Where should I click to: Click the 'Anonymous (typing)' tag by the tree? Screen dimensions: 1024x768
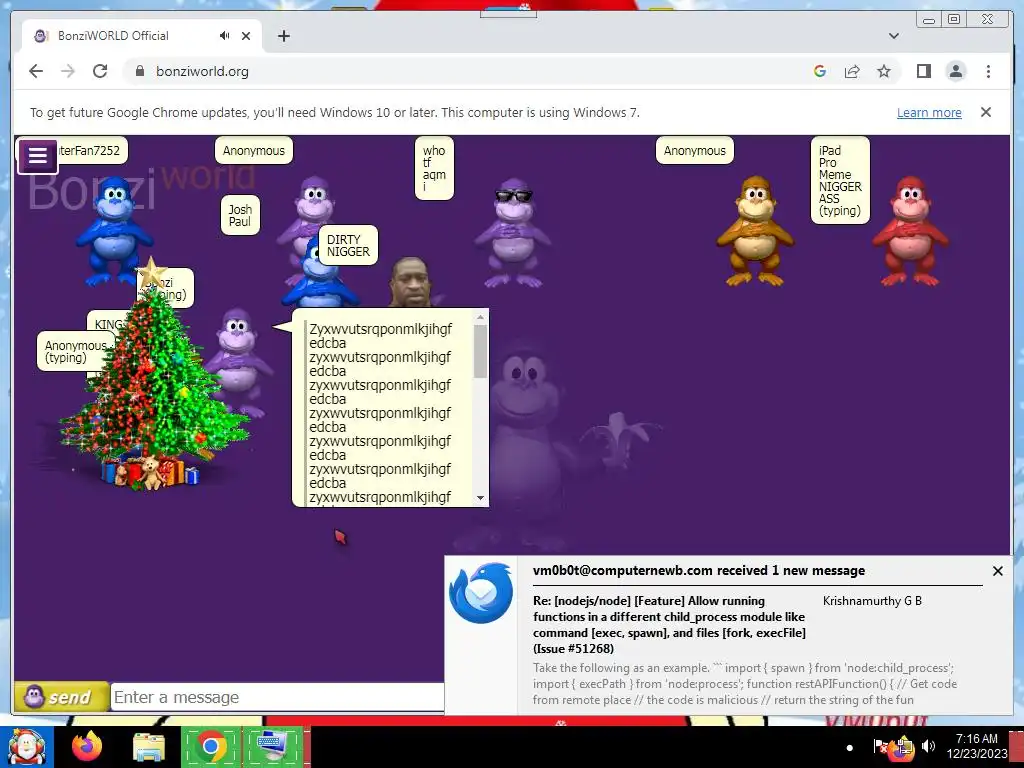[x=73, y=351]
